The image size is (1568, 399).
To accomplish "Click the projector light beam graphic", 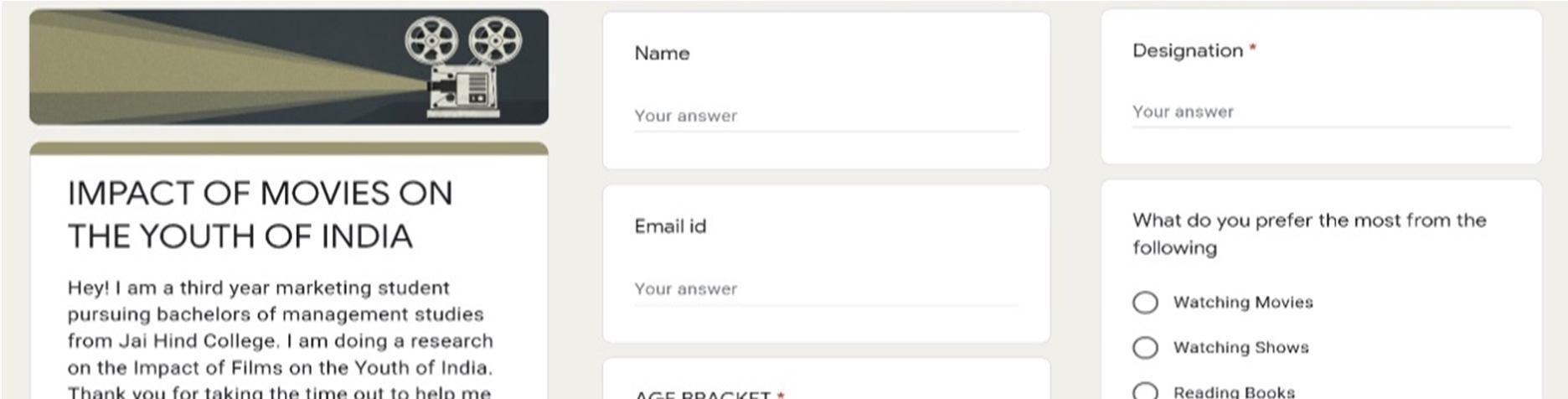I will [226, 71].
